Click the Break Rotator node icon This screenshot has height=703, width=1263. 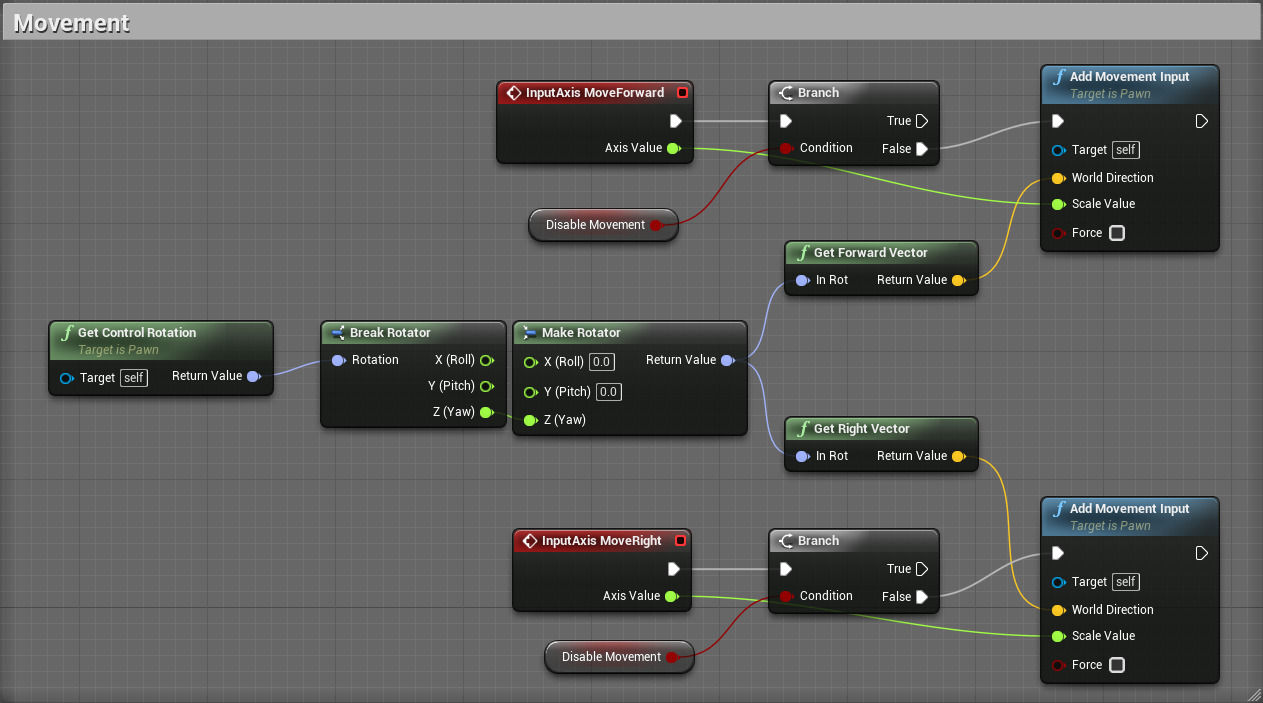(338, 333)
